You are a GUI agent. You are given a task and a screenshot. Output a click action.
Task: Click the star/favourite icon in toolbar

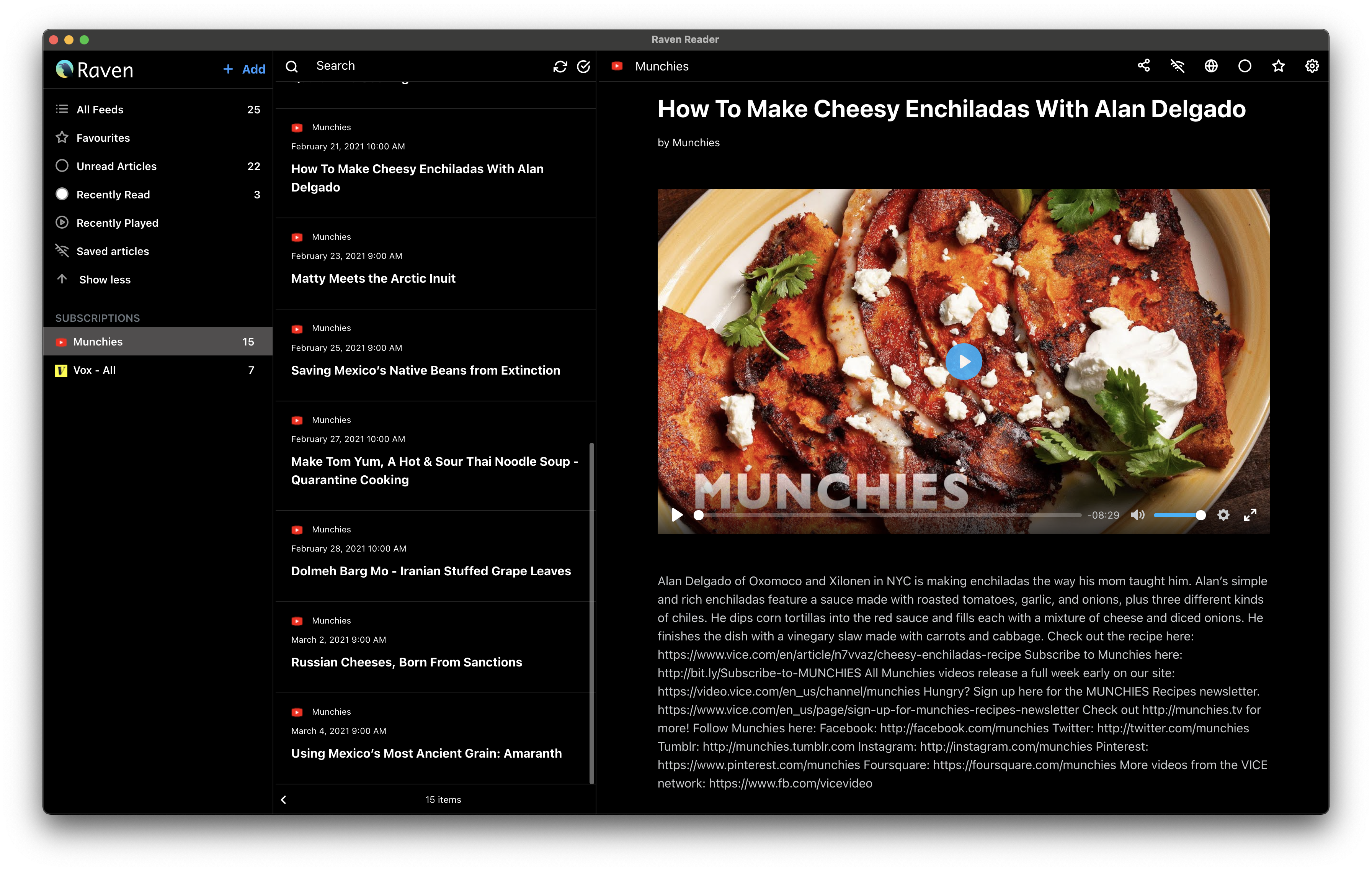point(1278,66)
